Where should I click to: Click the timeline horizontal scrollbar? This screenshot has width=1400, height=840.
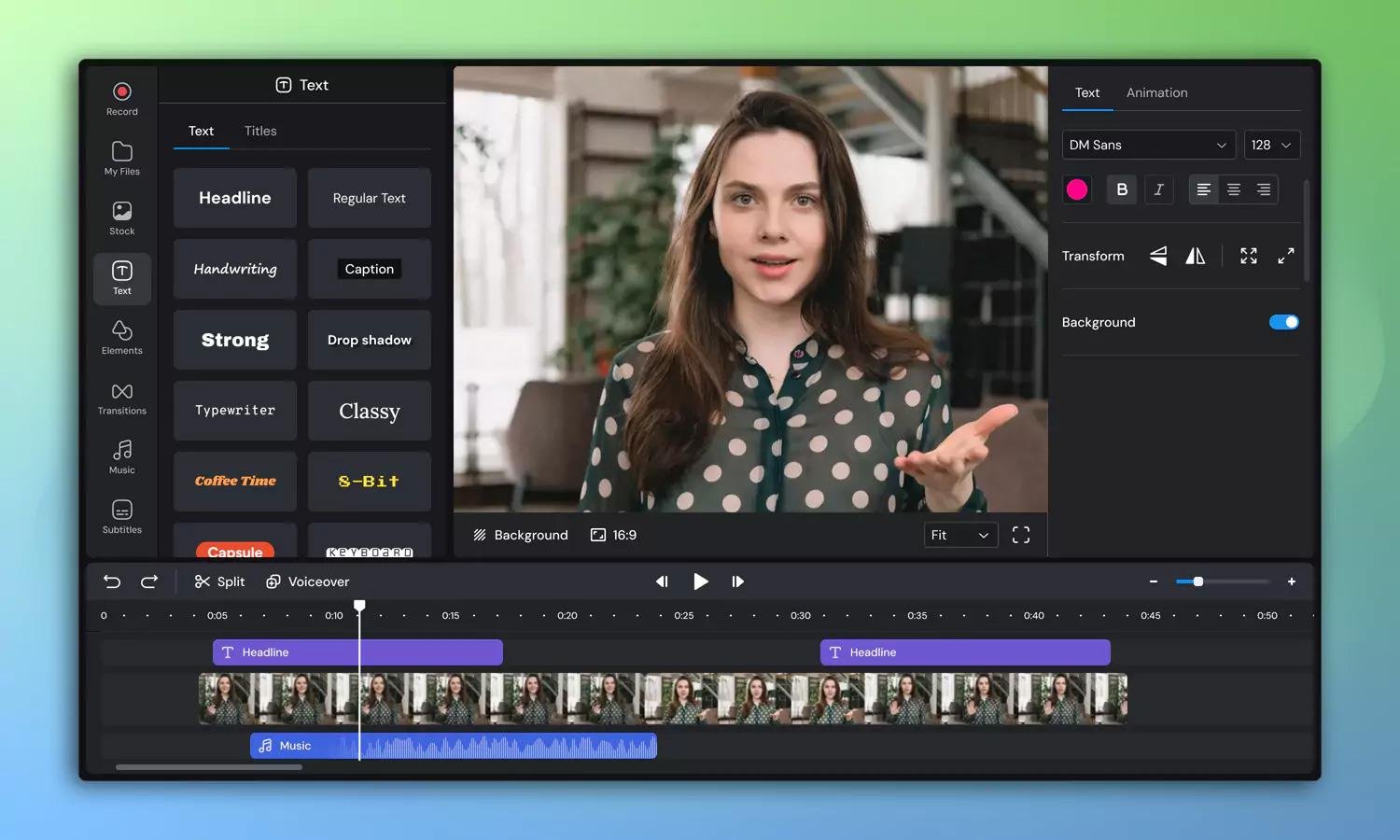(x=209, y=767)
